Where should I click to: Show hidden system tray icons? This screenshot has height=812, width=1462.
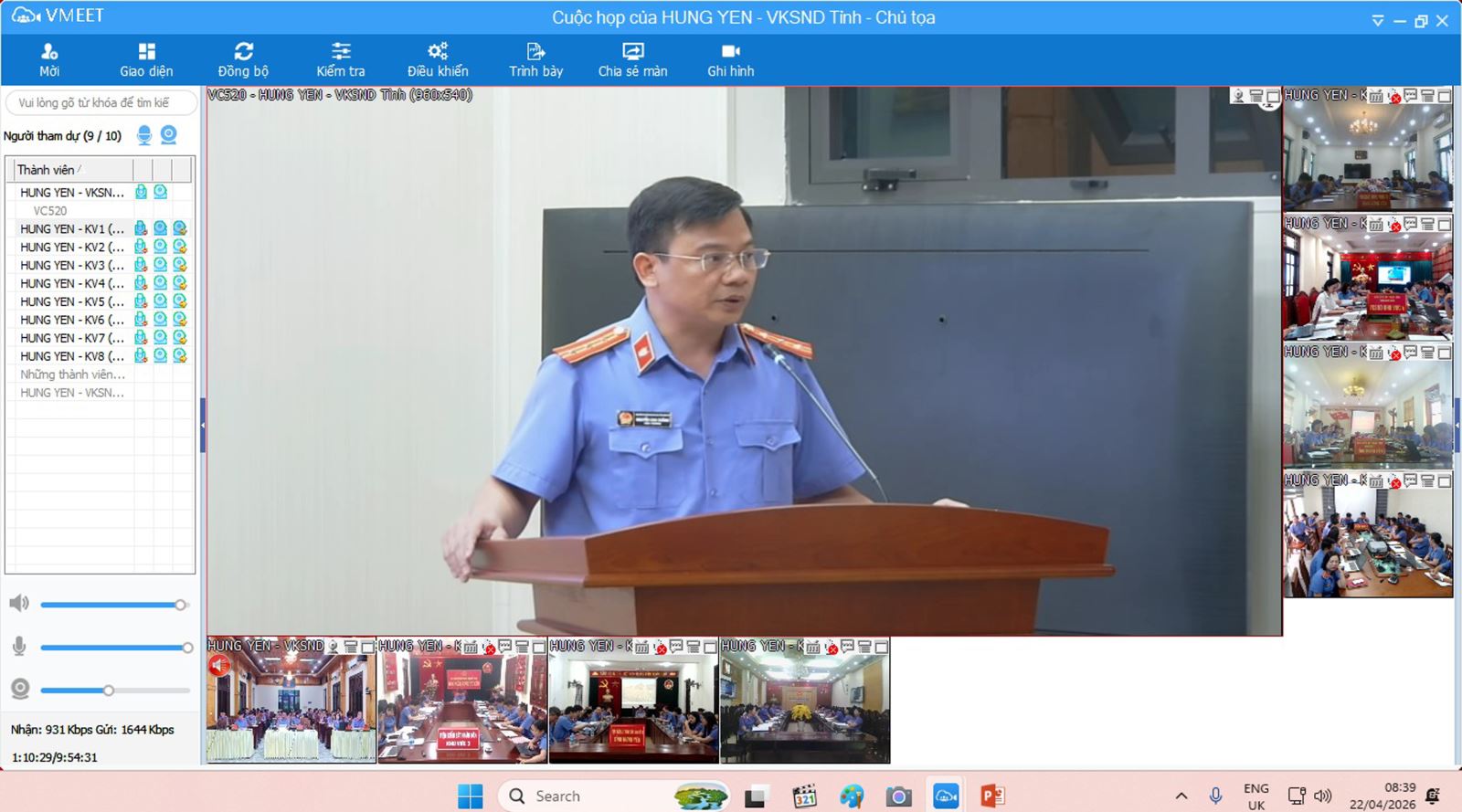pos(1181,796)
